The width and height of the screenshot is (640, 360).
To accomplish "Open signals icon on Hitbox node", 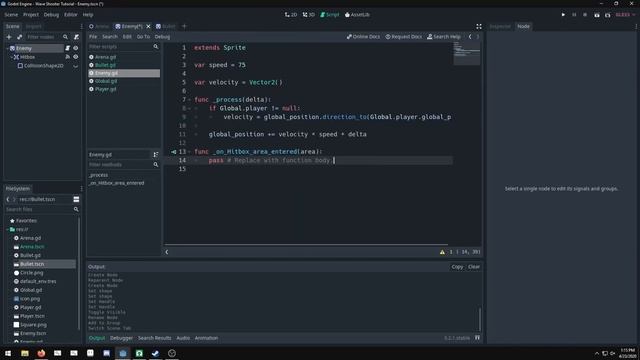I will pos(68,57).
